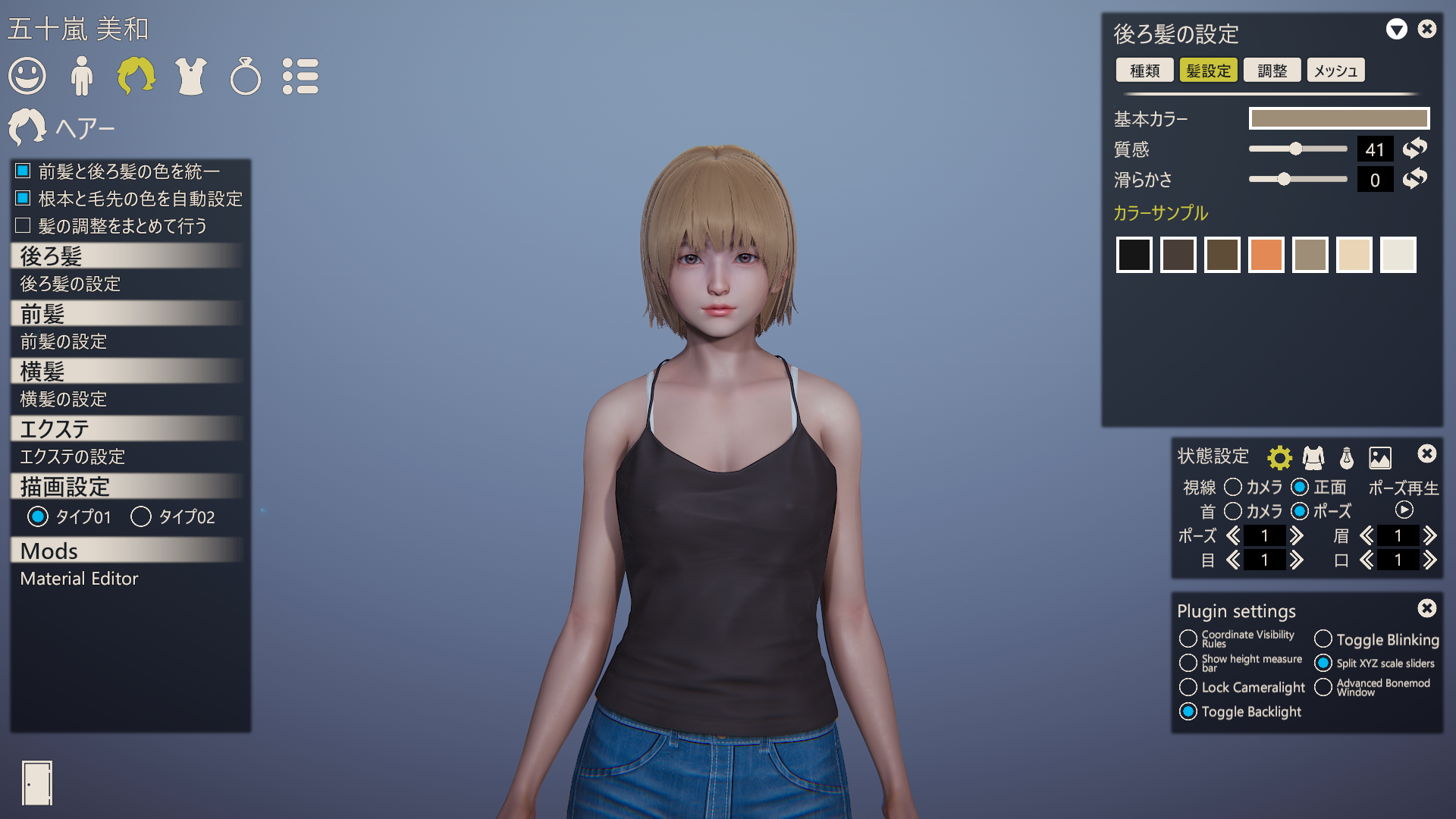Open the accessories ring icon
The height and width of the screenshot is (819, 1456).
(x=245, y=76)
